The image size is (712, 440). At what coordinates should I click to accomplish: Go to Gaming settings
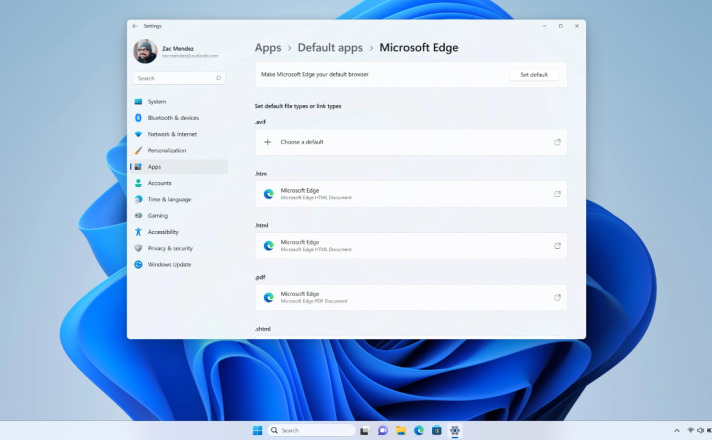(x=179, y=216)
